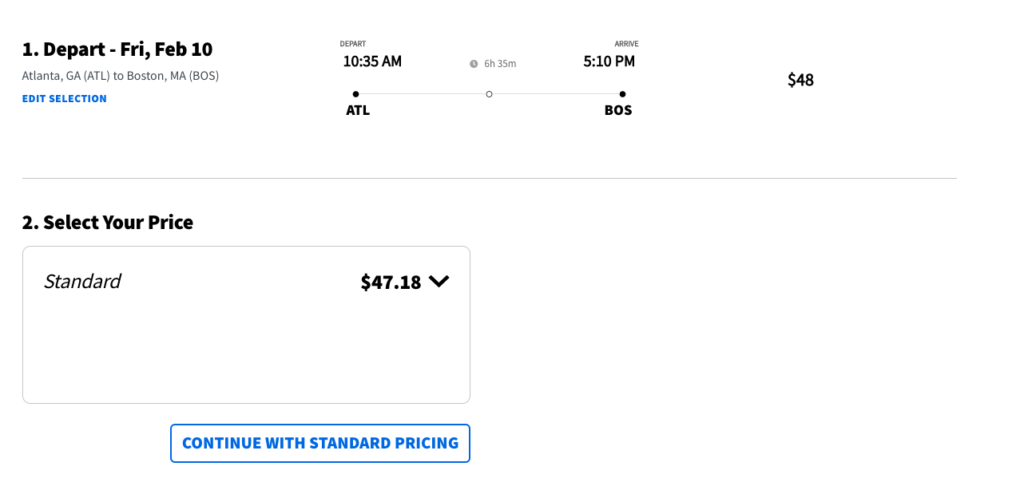Select the 6h 35m duration text
The width and height of the screenshot is (1024, 490).
point(500,64)
